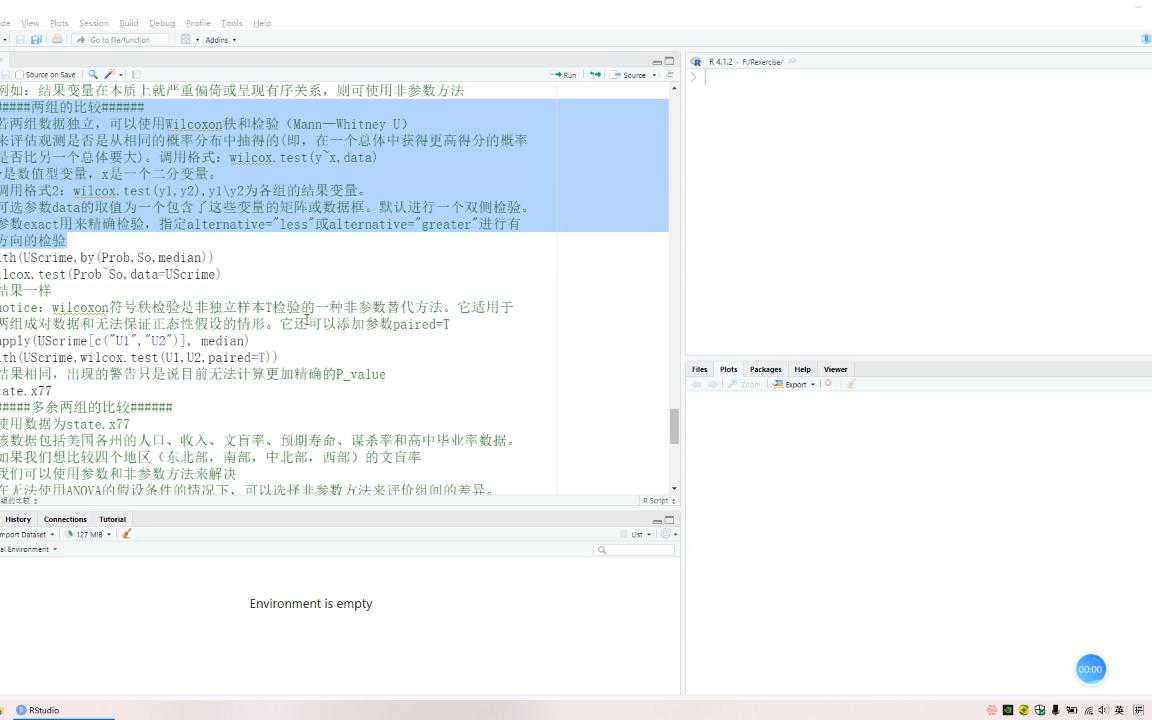The height and width of the screenshot is (720, 1152).
Task: Switch to the Packages tab
Action: 765,369
